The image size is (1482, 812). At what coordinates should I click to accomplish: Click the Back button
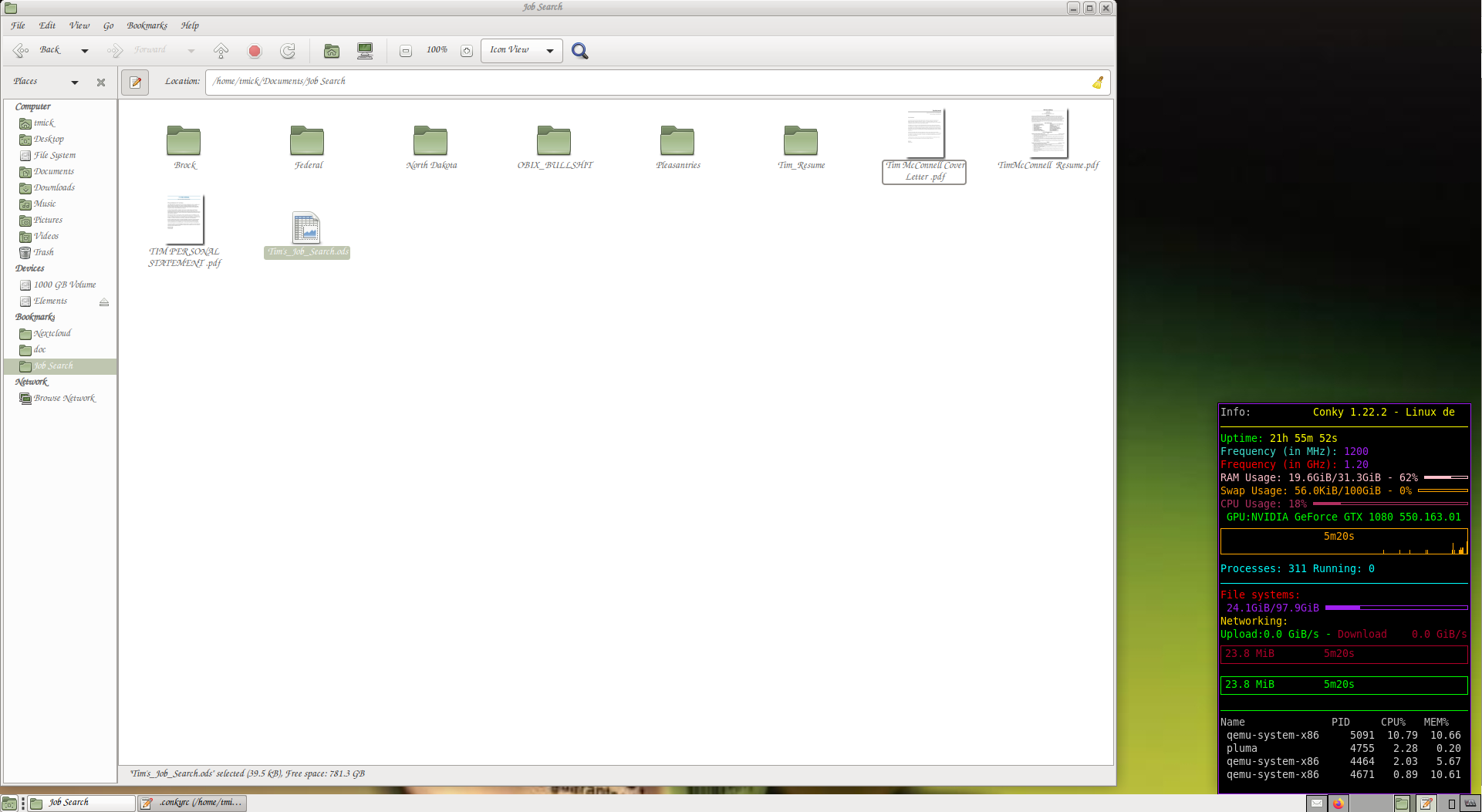39,51
